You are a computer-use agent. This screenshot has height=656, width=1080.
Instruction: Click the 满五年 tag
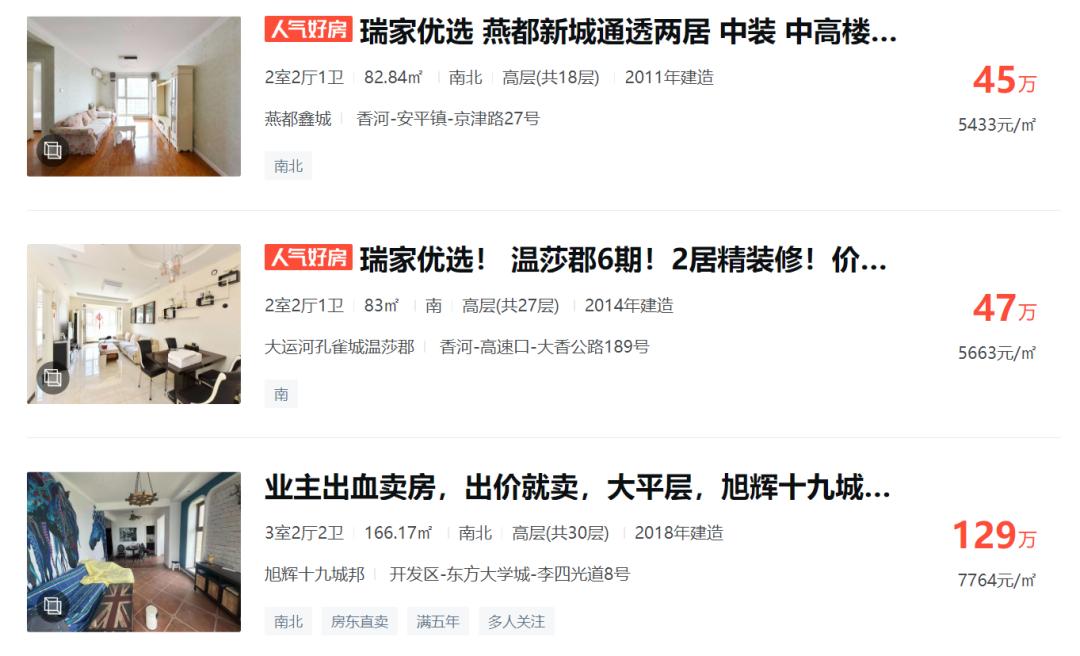(438, 622)
